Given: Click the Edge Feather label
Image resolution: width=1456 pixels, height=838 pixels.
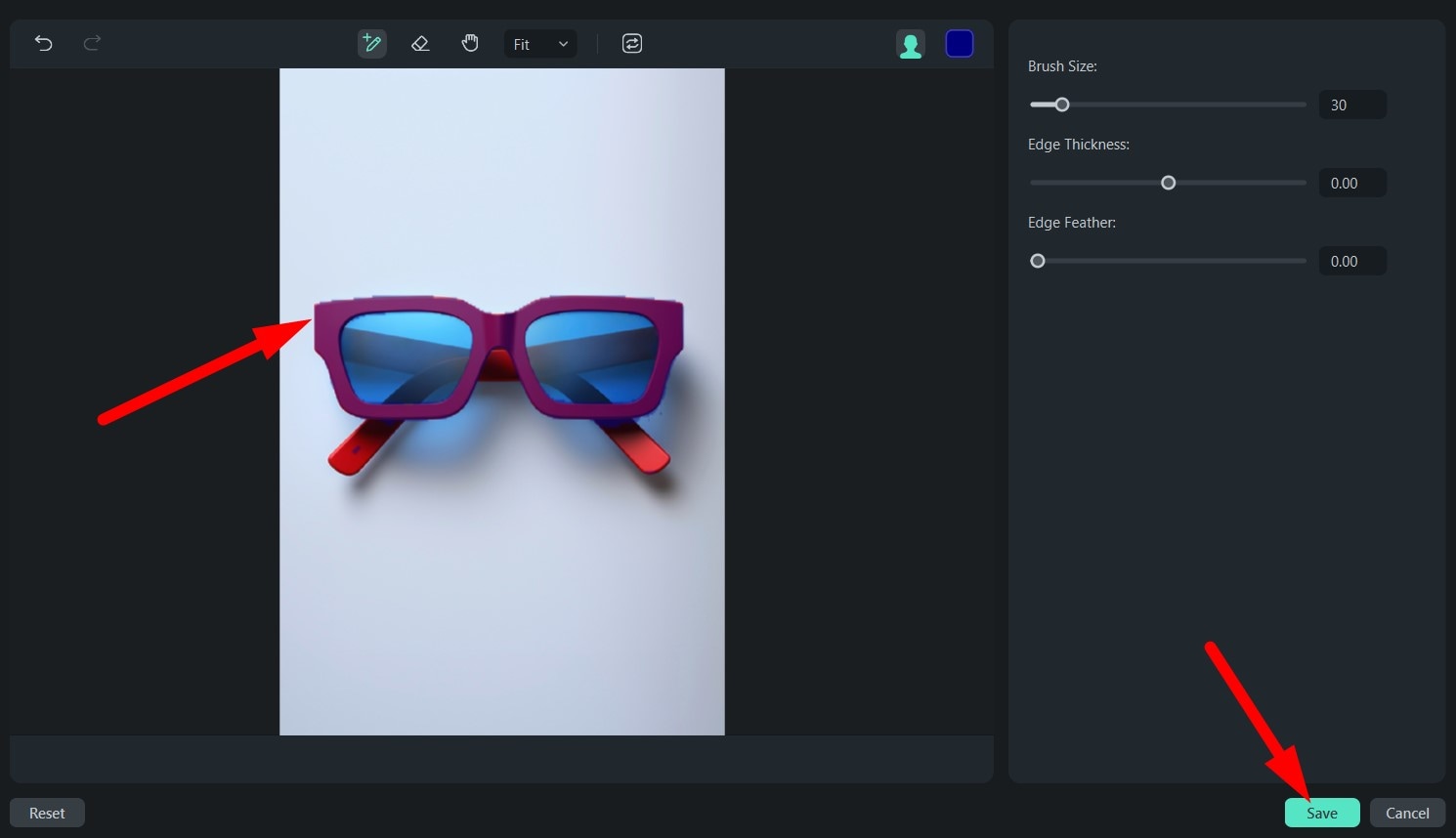Looking at the screenshot, I should [1072, 223].
